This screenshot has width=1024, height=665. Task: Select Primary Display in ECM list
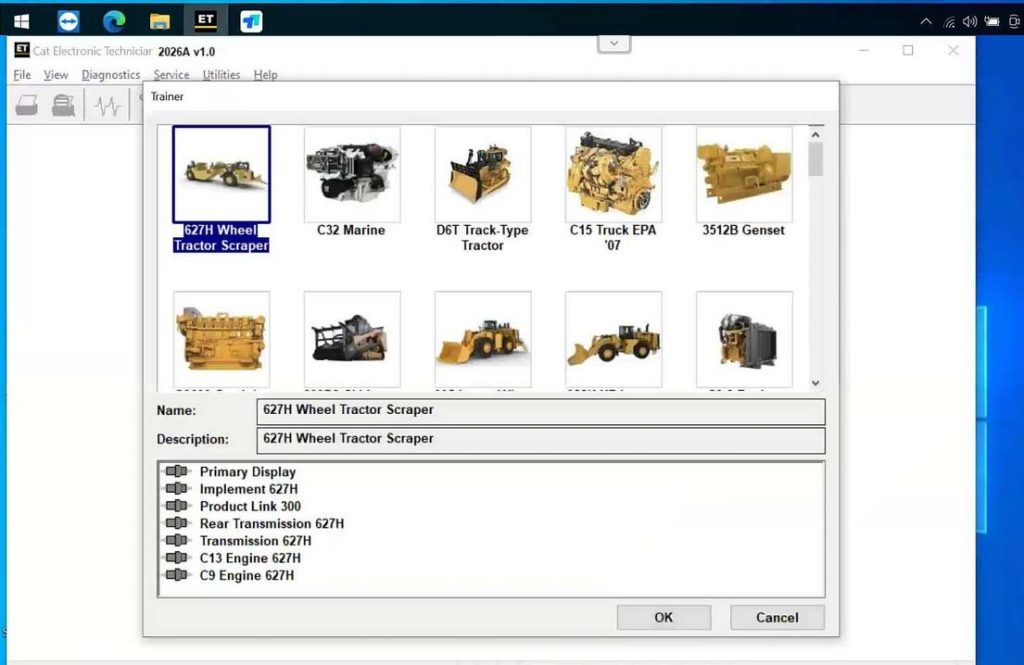coord(248,472)
